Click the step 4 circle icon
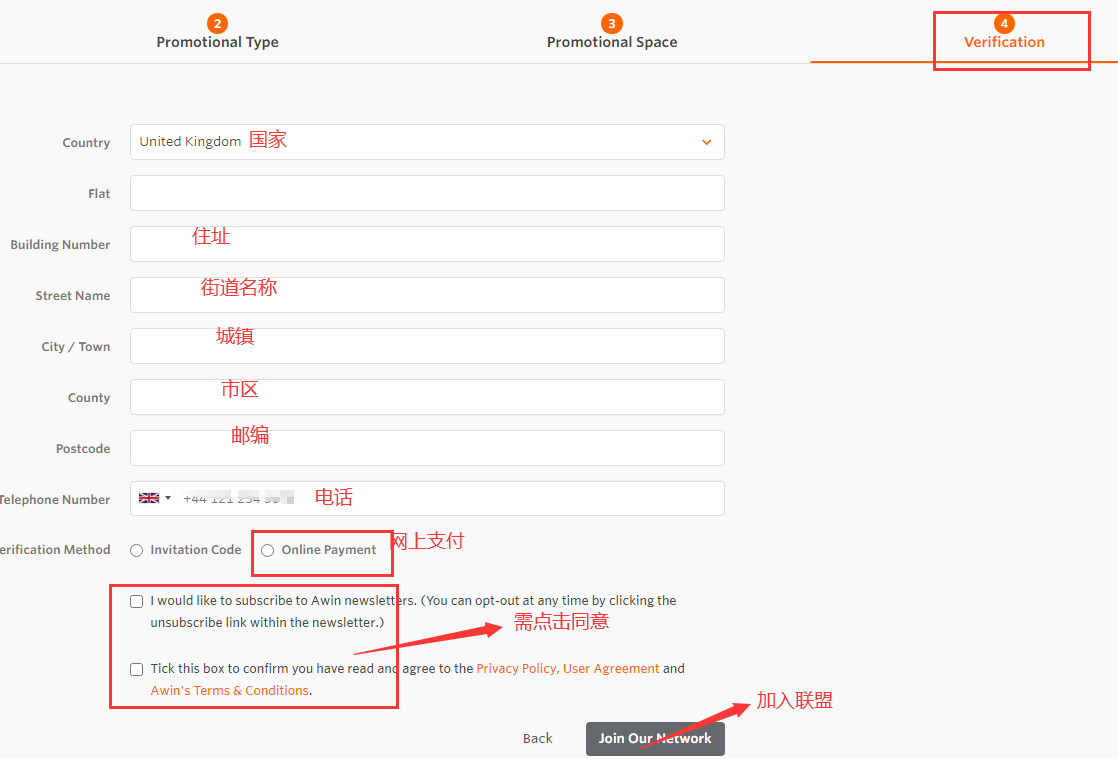The height and width of the screenshot is (759, 1118). pos(1004,23)
